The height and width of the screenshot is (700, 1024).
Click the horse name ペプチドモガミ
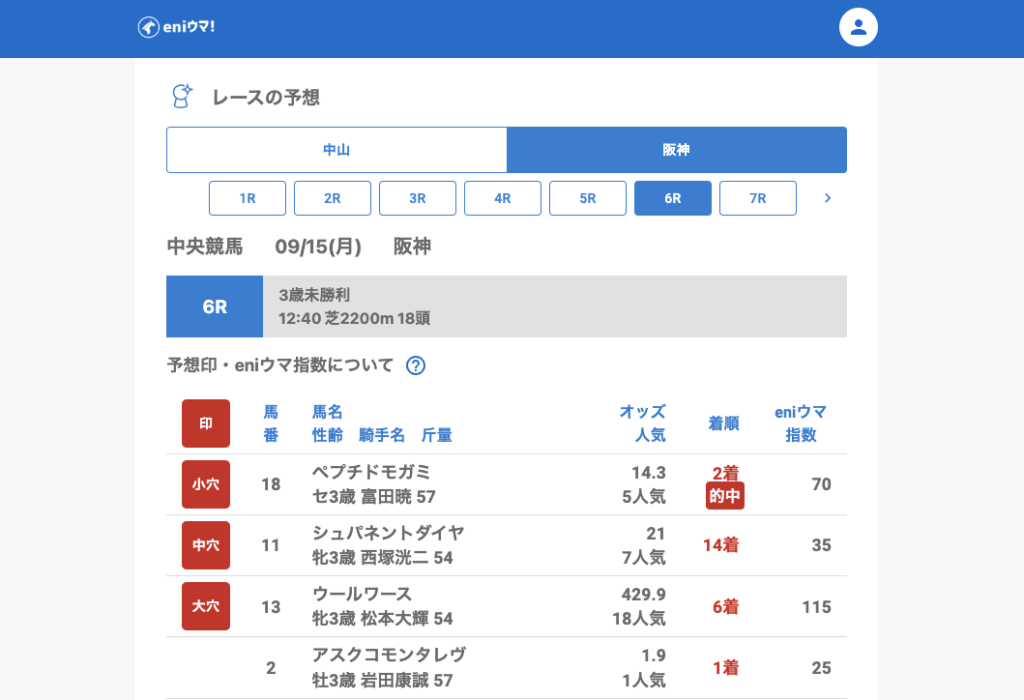click(371, 472)
